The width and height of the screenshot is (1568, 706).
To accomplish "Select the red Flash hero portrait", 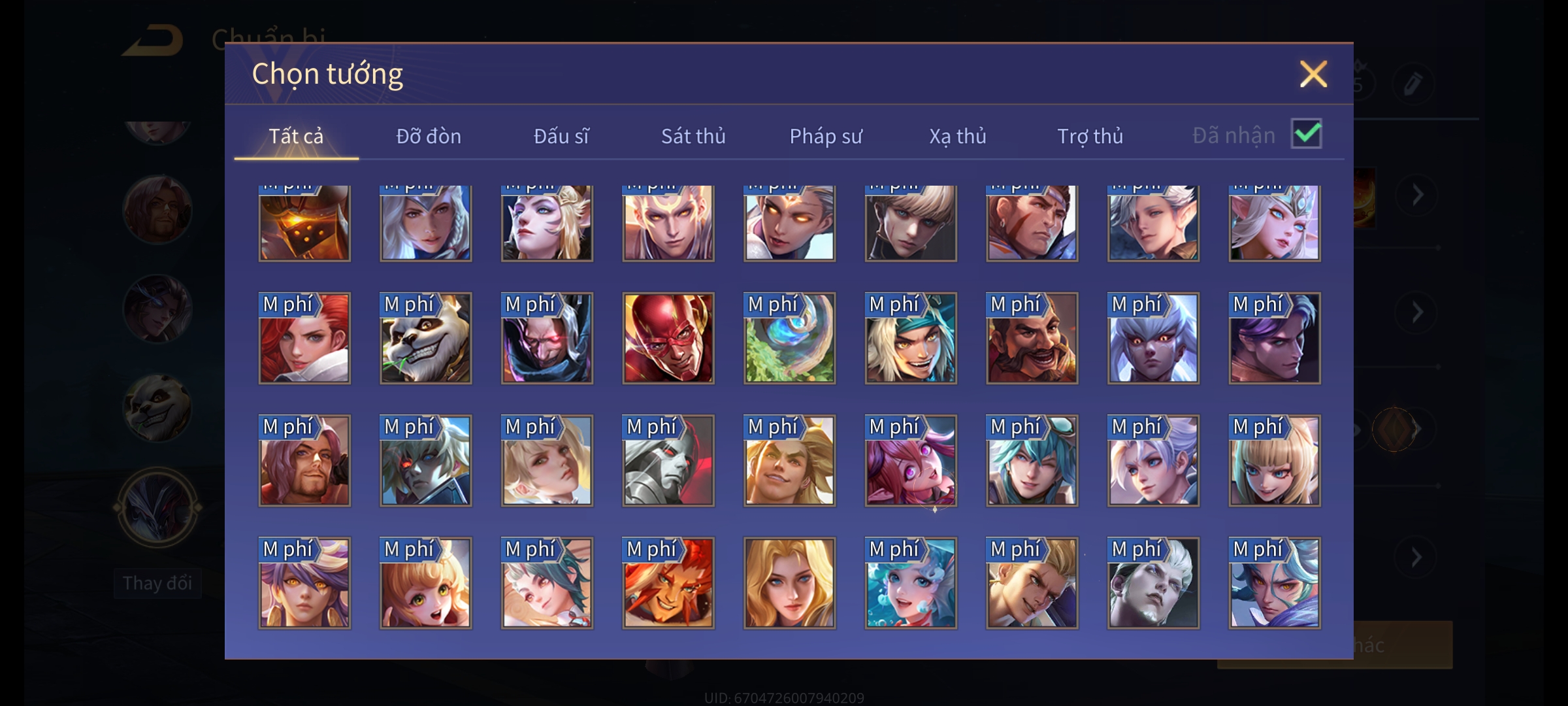I will (x=668, y=338).
